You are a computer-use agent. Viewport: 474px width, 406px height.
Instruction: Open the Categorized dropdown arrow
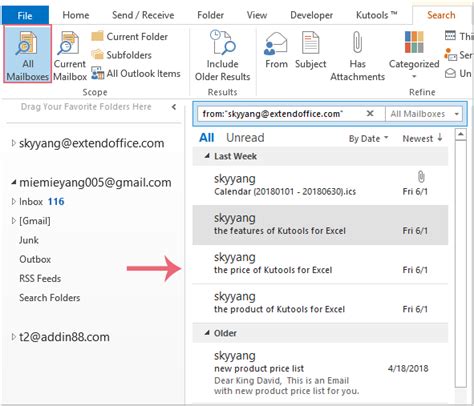414,77
